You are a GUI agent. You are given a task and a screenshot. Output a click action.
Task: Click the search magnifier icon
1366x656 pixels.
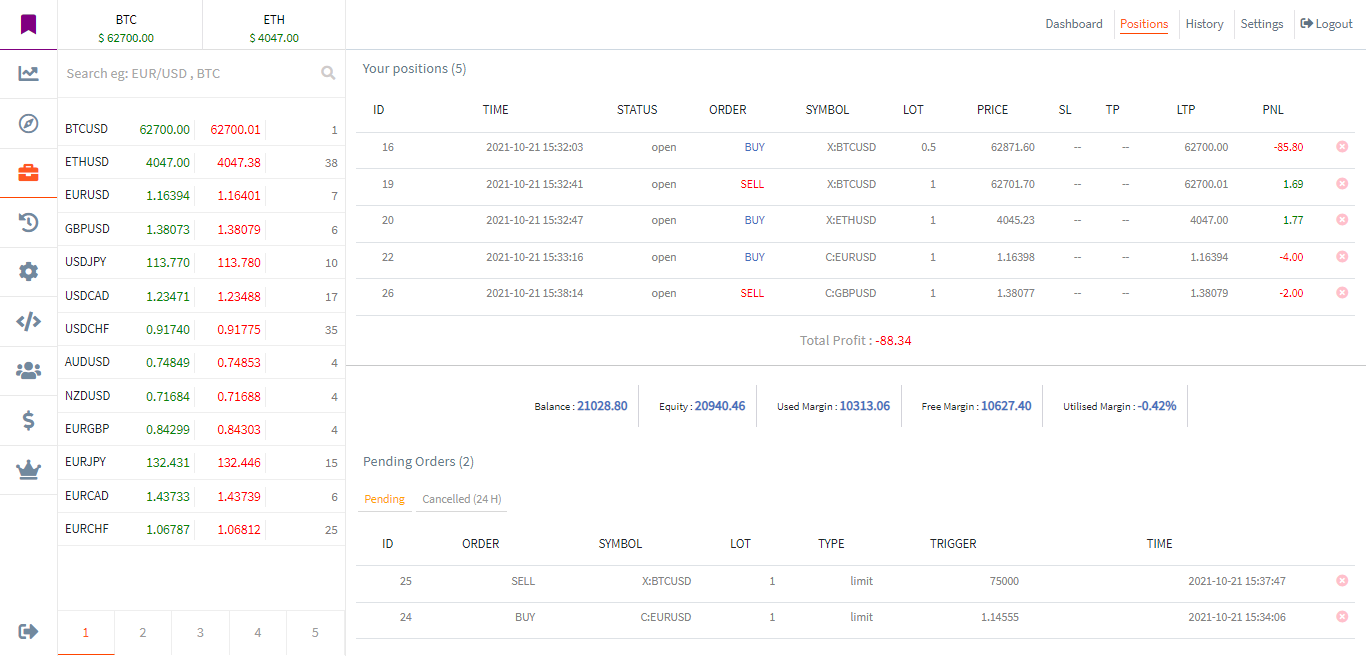[328, 73]
